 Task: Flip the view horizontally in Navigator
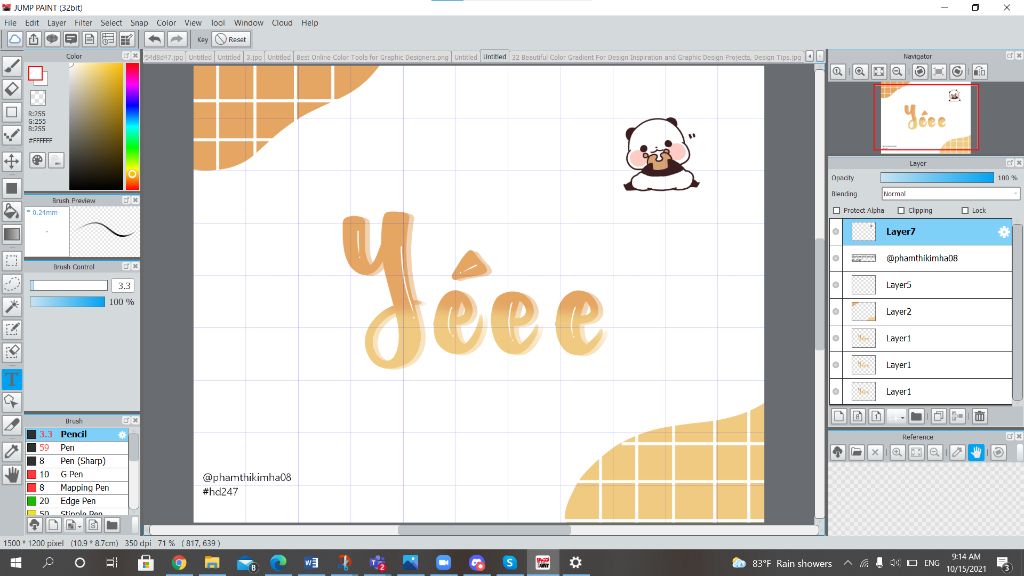(980, 72)
